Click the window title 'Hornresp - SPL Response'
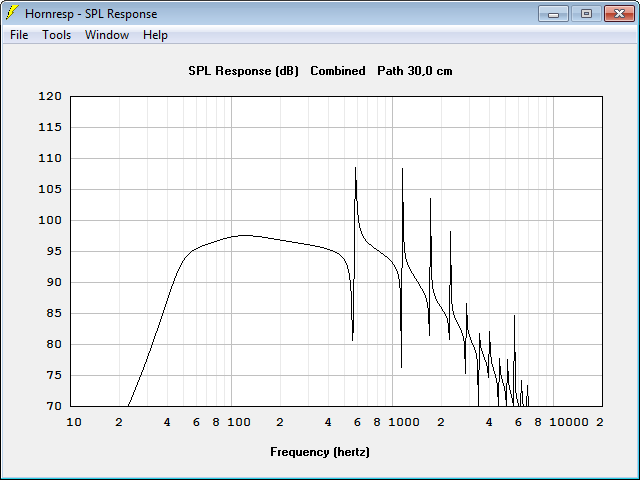The height and width of the screenshot is (480, 640). [x=91, y=13]
